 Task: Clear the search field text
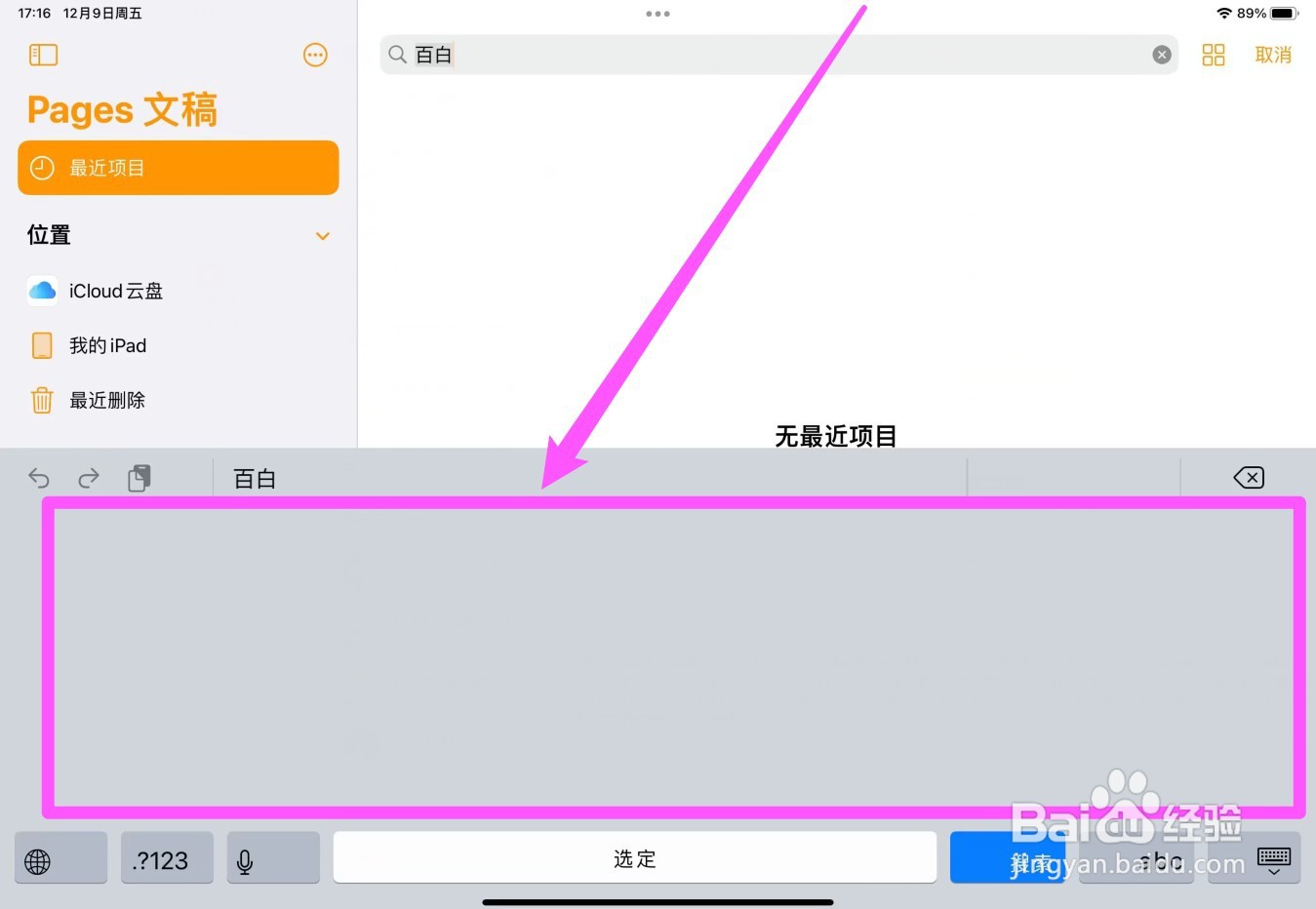coord(1161,55)
